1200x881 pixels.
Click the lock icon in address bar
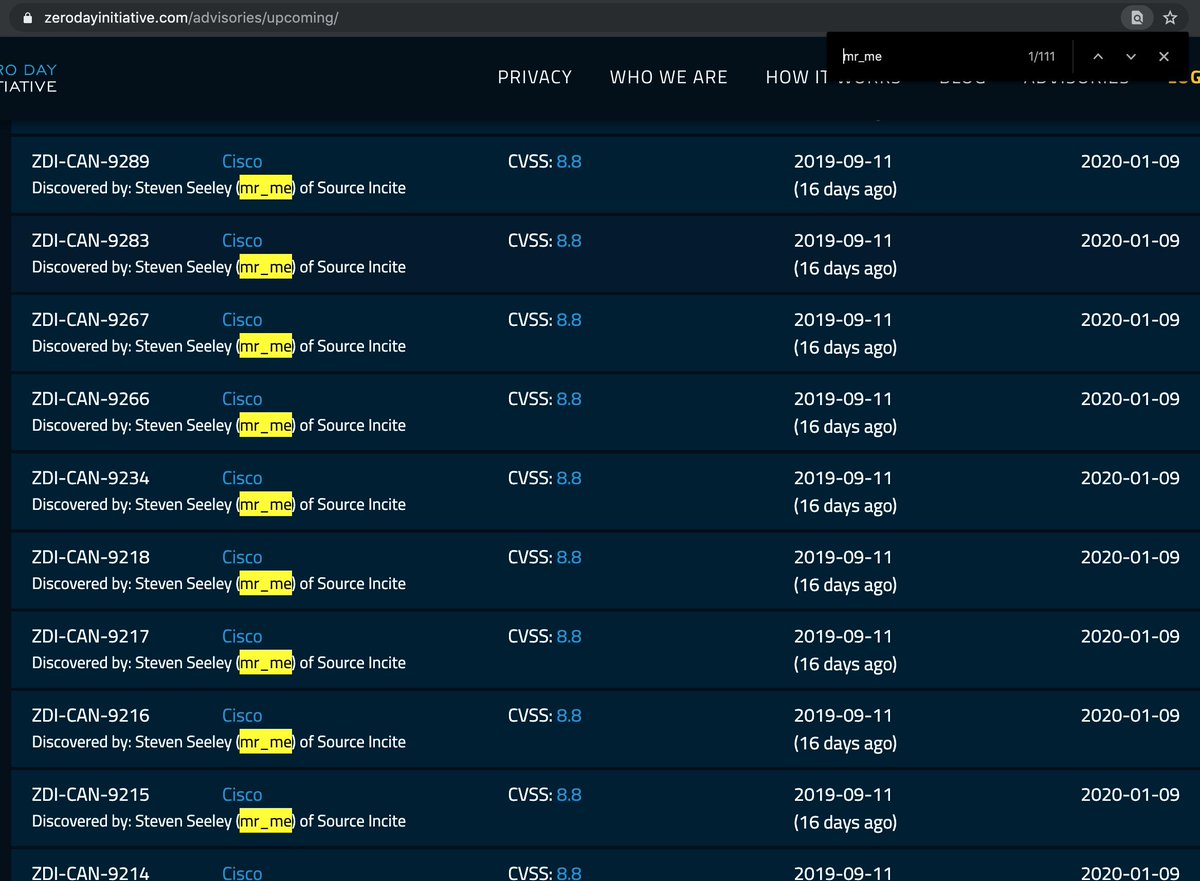click(x=27, y=18)
